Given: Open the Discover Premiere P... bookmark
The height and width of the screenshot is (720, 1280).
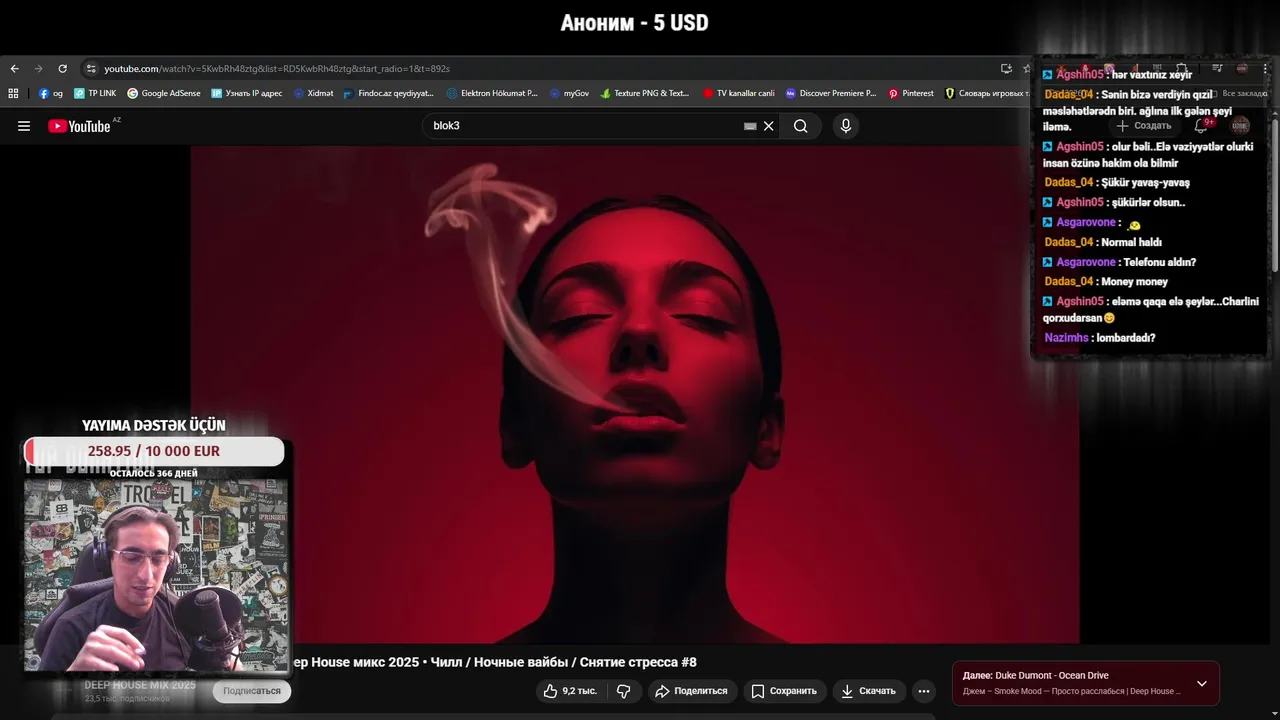Looking at the screenshot, I should click(x=831, y=93).
